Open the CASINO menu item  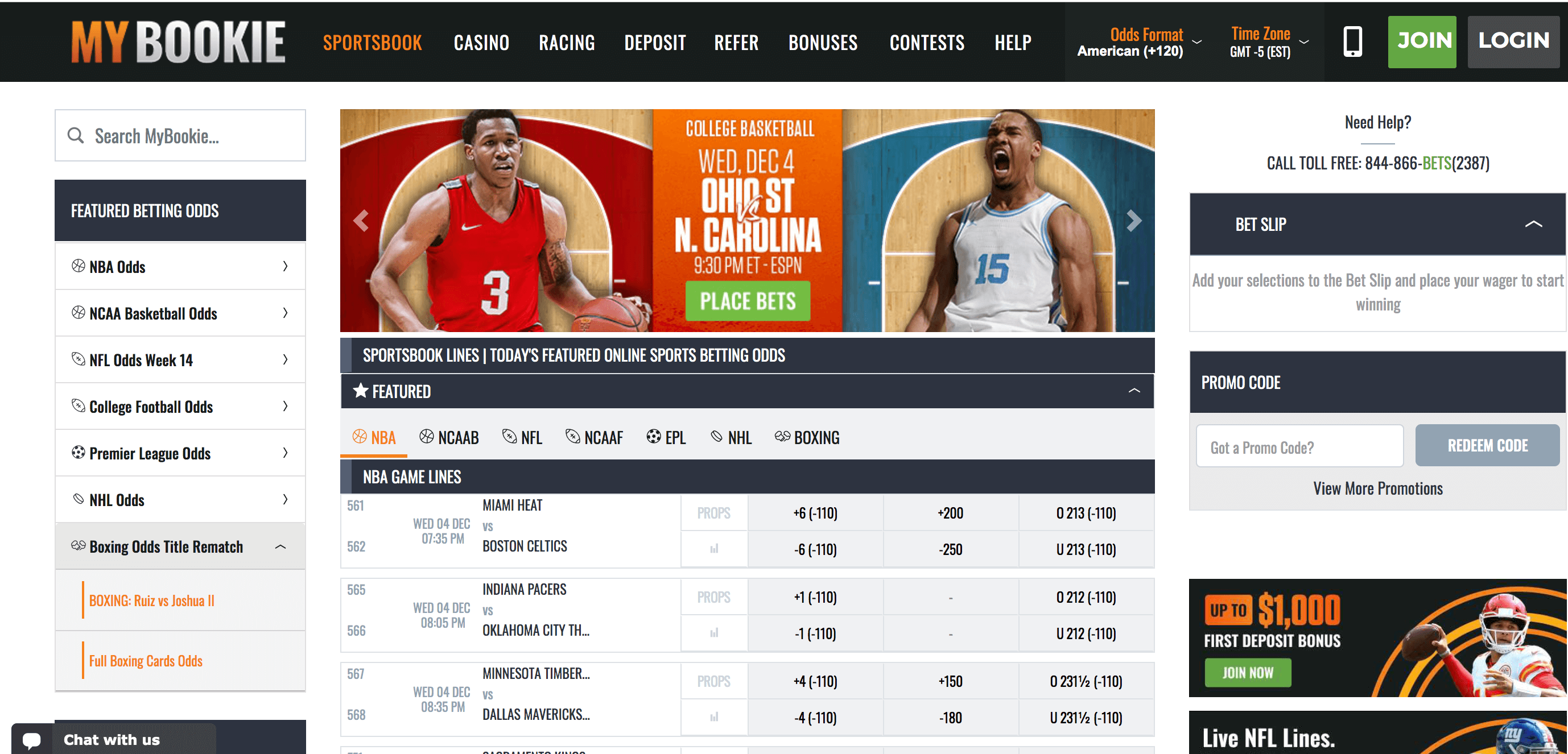click(x=481, y=42)
